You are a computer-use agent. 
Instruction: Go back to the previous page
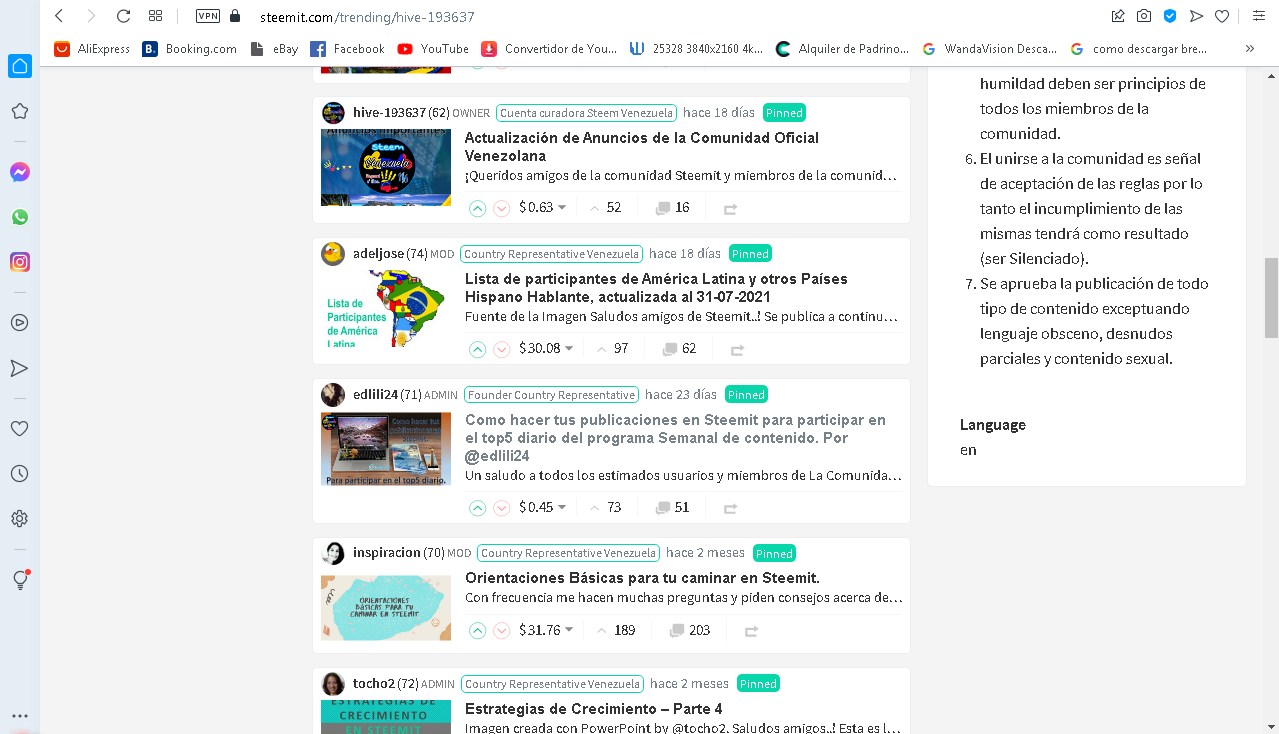point(59,16)
